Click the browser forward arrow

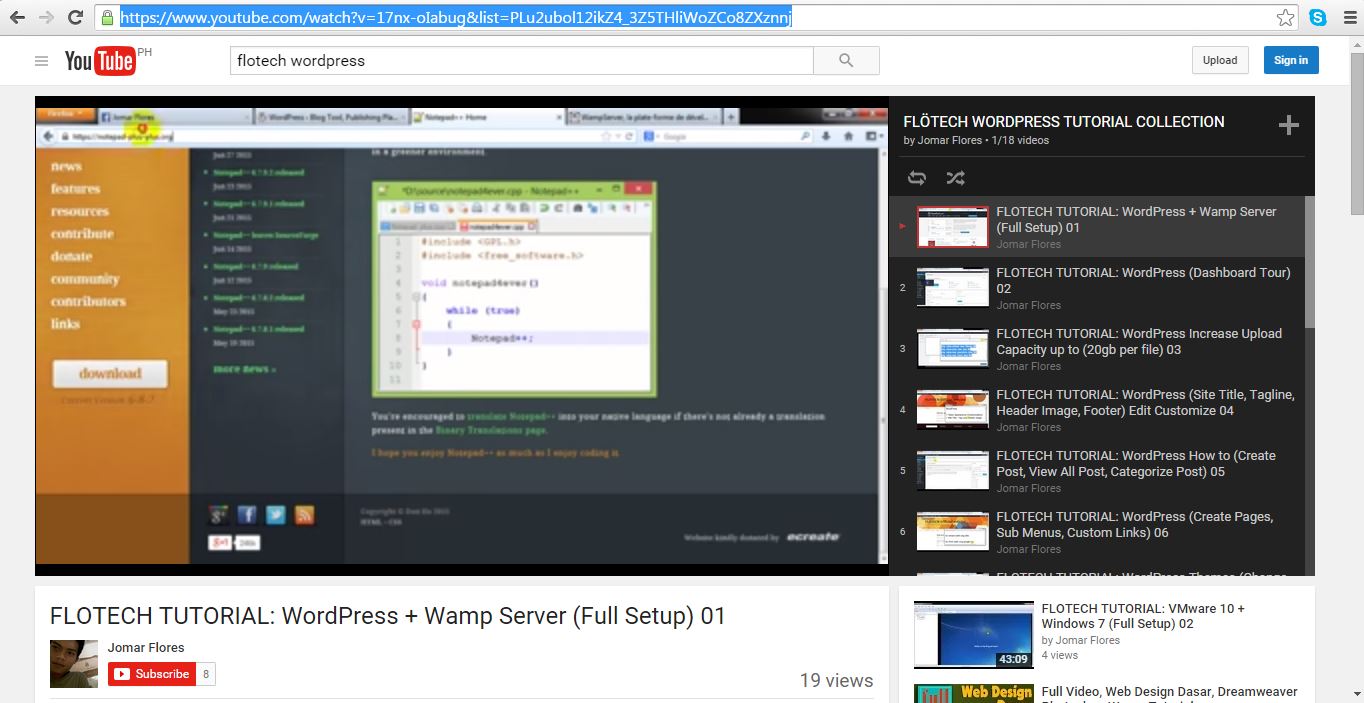(46, 18)
